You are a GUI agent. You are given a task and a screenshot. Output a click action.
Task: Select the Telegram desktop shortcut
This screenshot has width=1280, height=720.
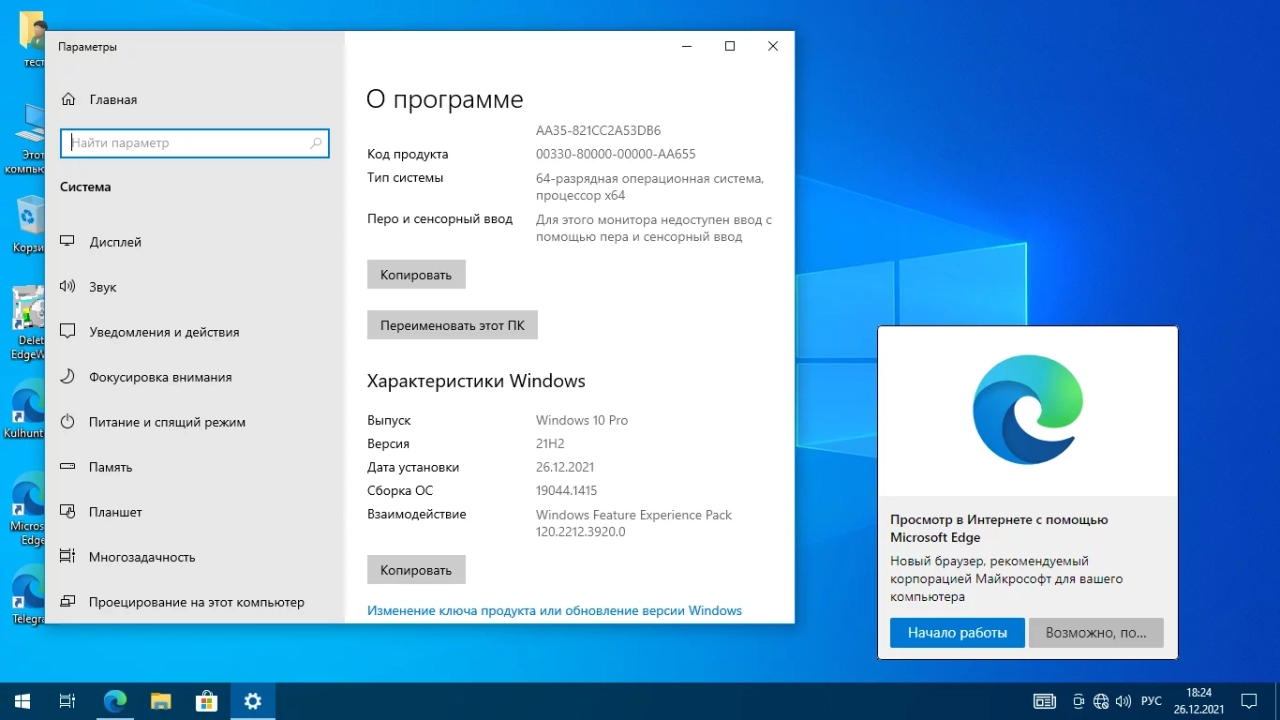30,596
